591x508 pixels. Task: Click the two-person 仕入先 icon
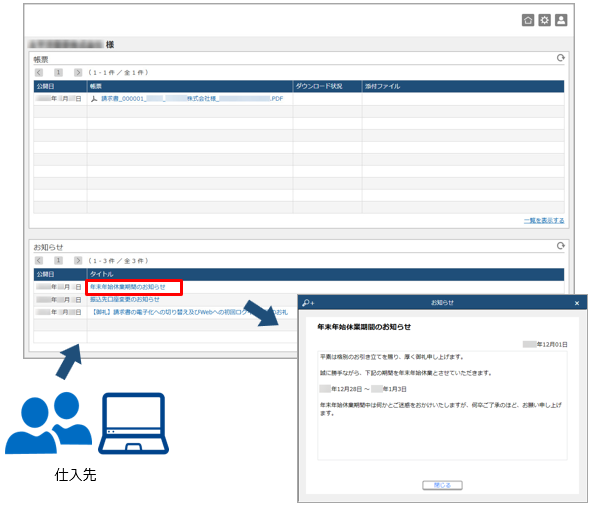[48, 422]
